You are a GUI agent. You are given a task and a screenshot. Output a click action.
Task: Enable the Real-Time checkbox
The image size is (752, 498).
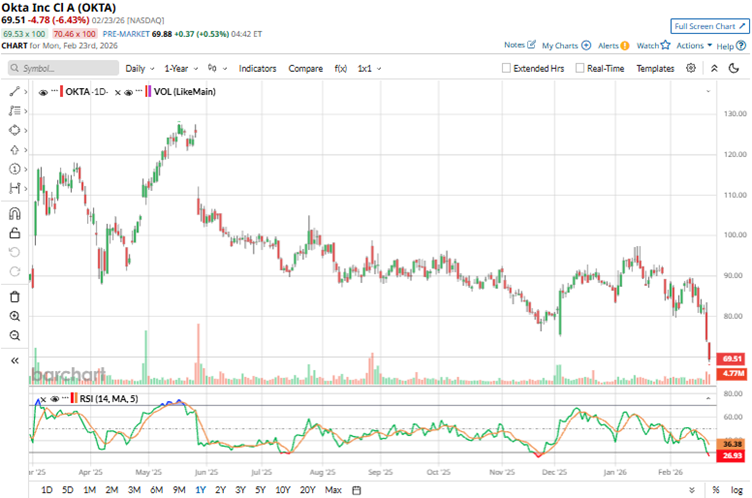tap(579, 68)
